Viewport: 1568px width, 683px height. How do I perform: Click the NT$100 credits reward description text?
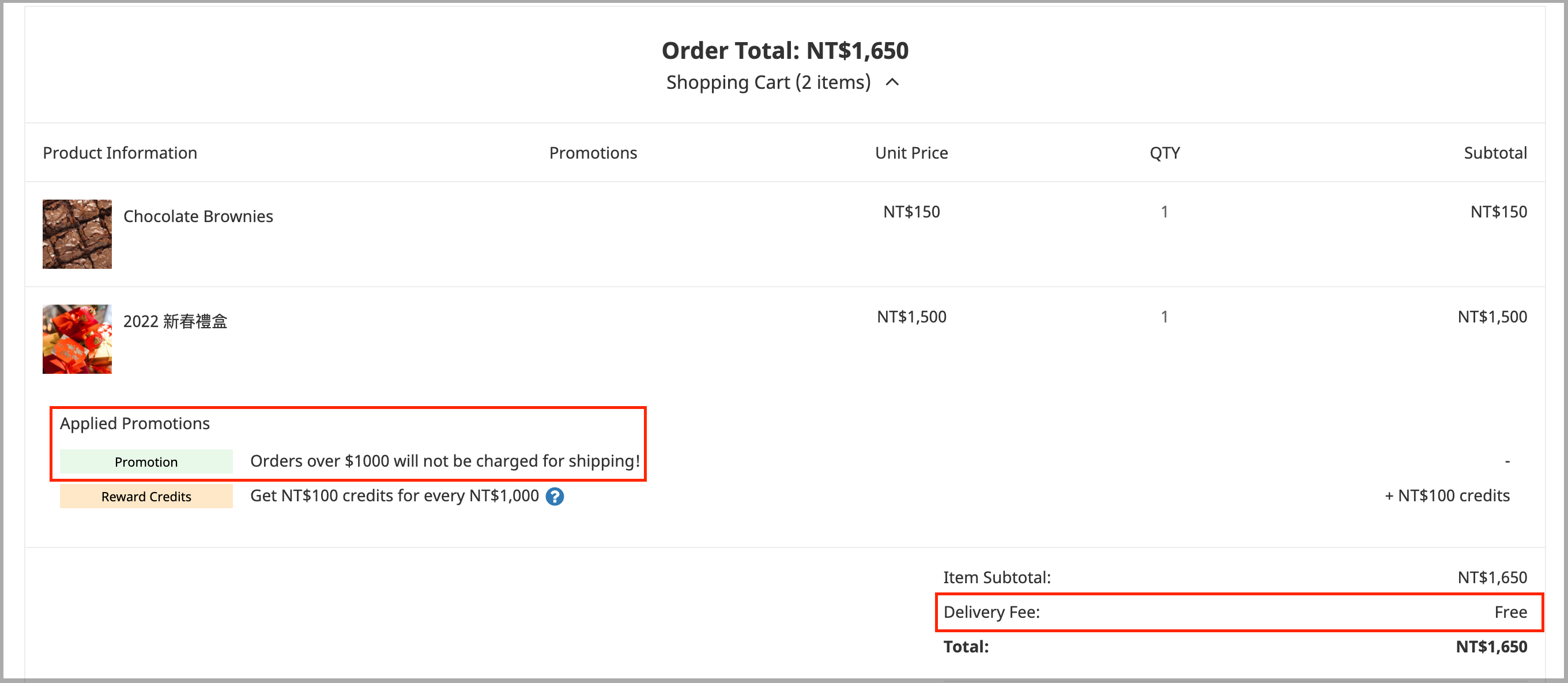point(394,496)
